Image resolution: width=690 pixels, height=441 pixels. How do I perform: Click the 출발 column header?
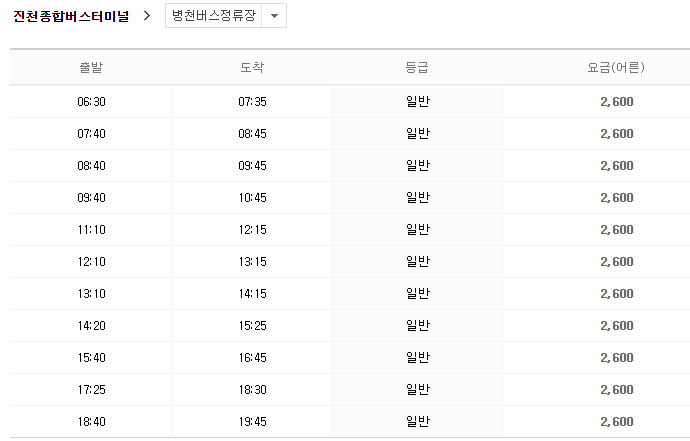(91, 68)
